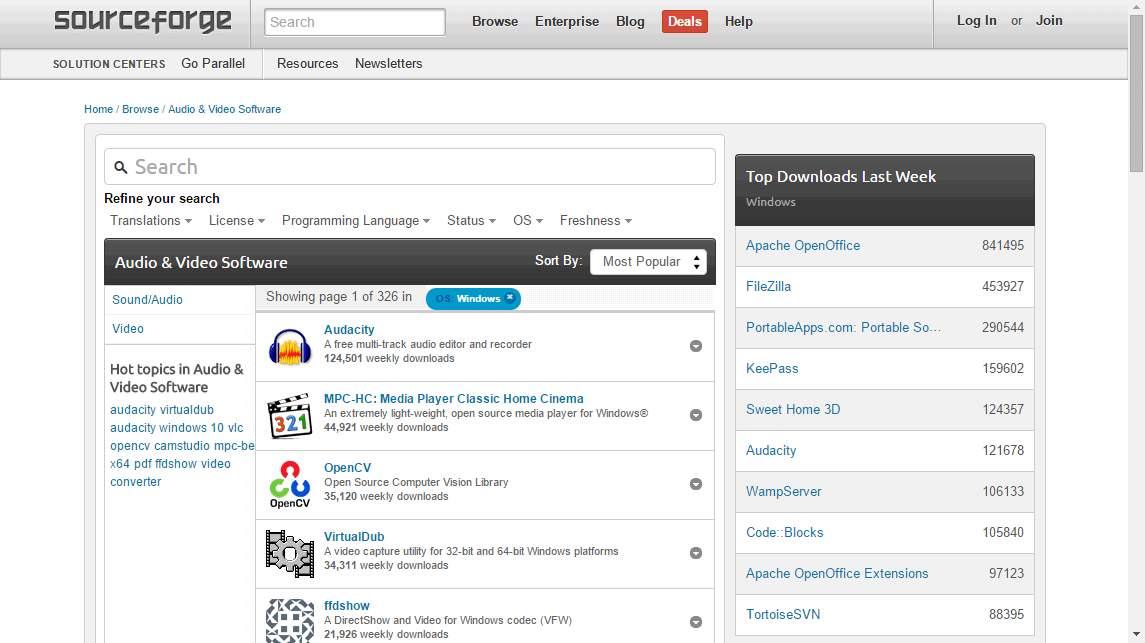This screenshot has height=643, width=1145.
Task: Click the Audacity waveform icon
Action: [x=290, y=346]
